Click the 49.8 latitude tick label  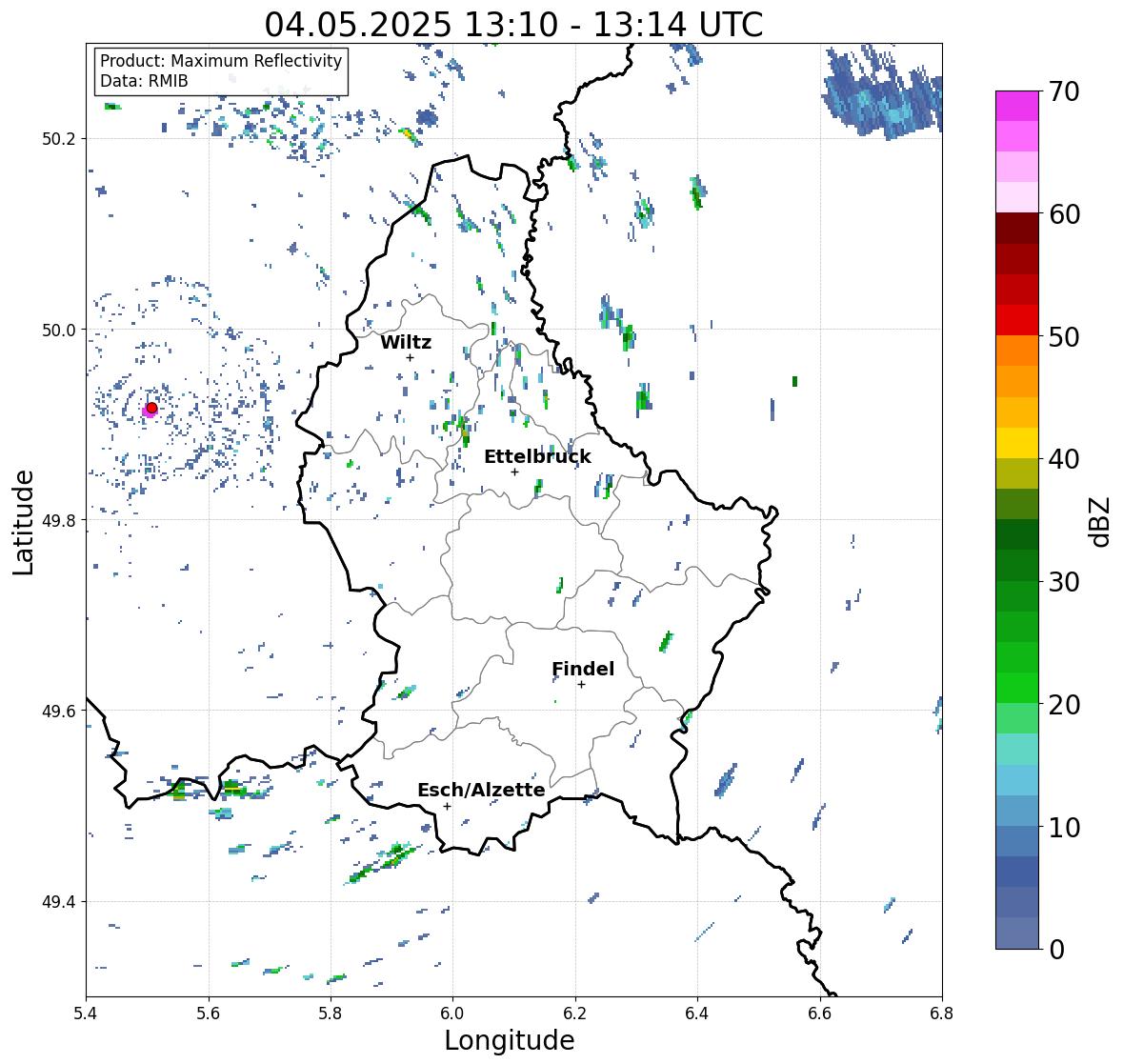tap(59, 520)
